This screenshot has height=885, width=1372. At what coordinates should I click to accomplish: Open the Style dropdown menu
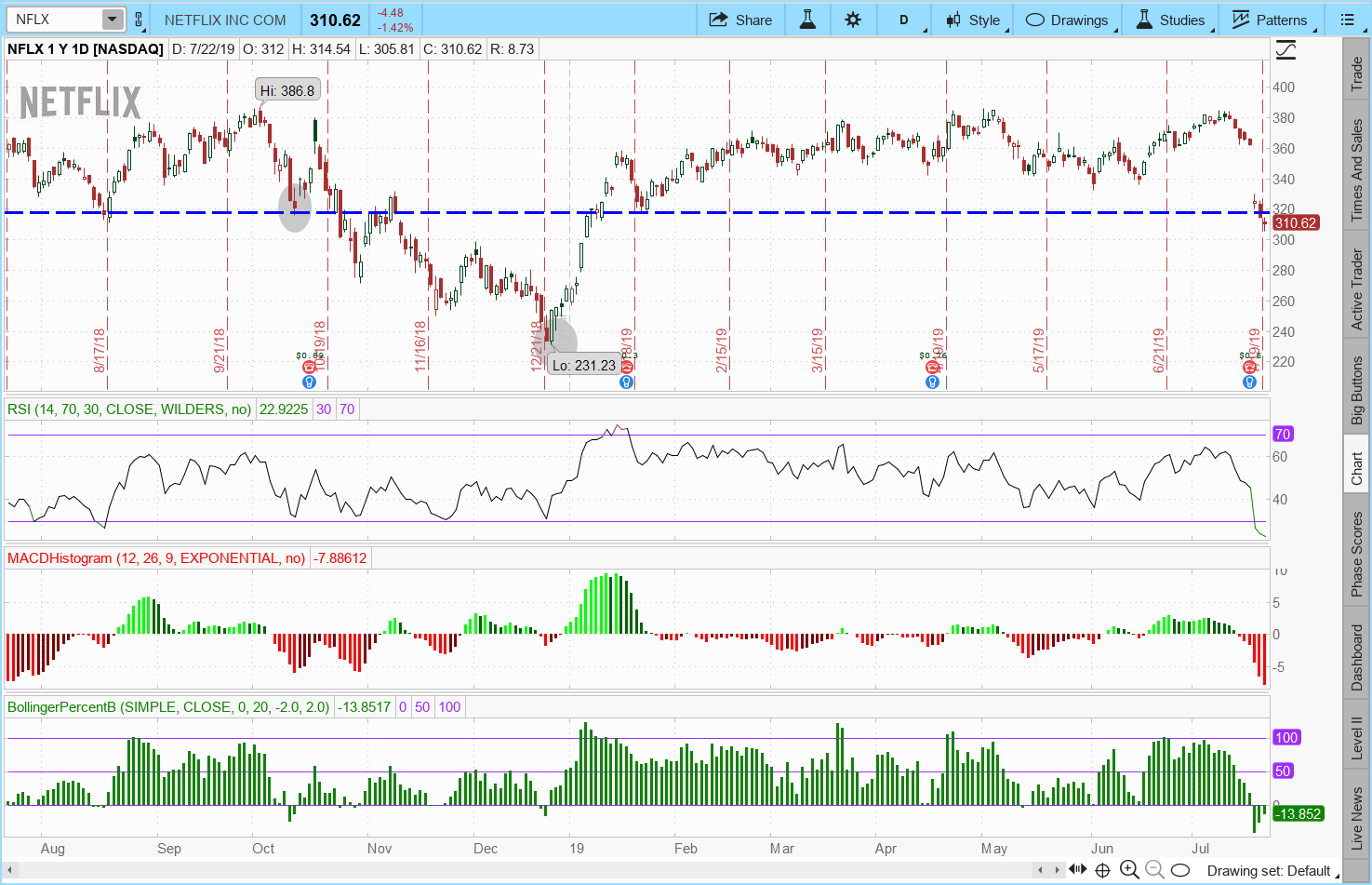973,20
